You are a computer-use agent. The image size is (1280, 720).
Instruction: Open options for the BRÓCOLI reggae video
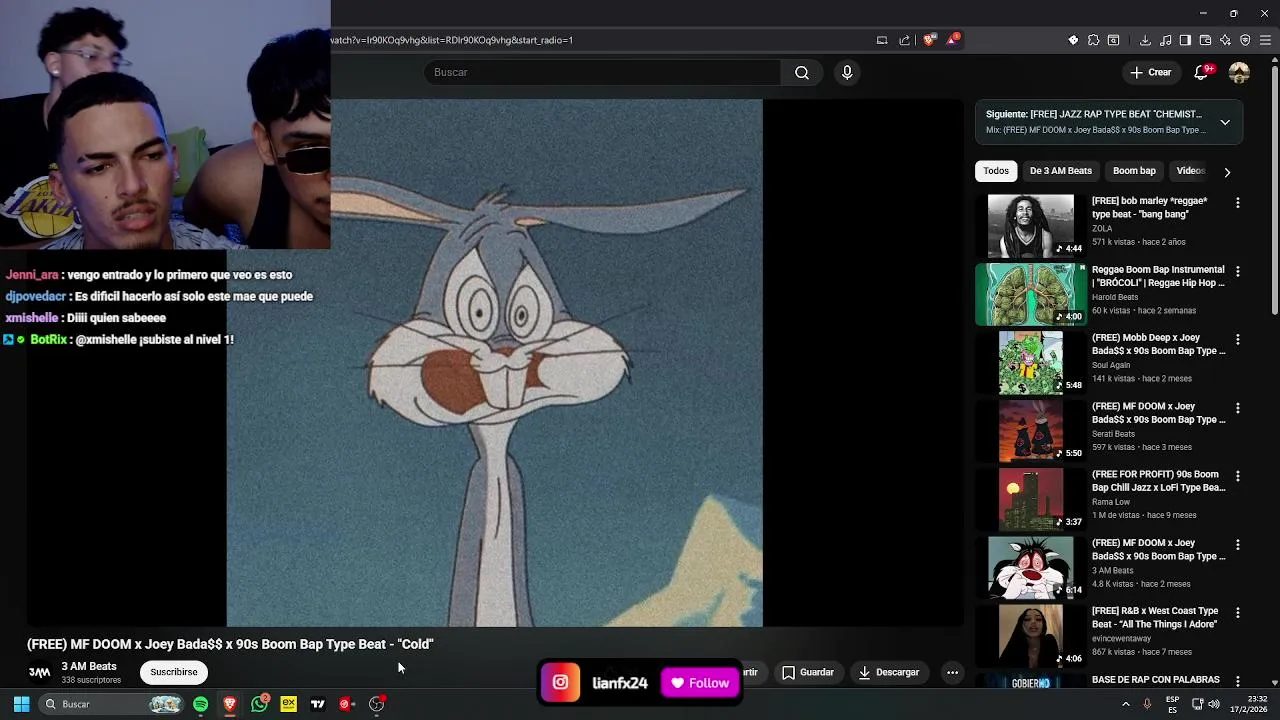point(1237,271)
